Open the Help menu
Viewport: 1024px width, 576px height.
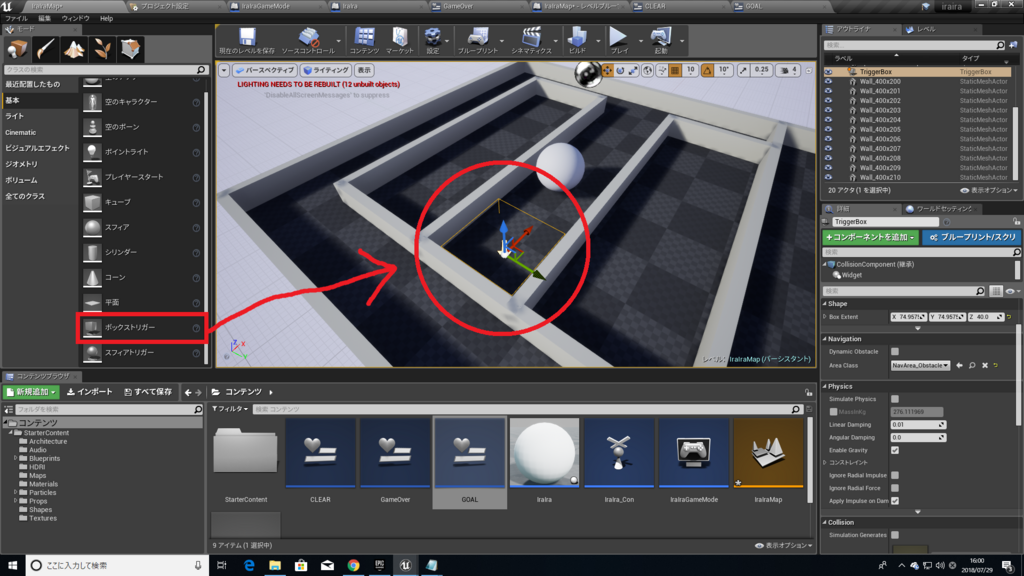click(106, 18)
